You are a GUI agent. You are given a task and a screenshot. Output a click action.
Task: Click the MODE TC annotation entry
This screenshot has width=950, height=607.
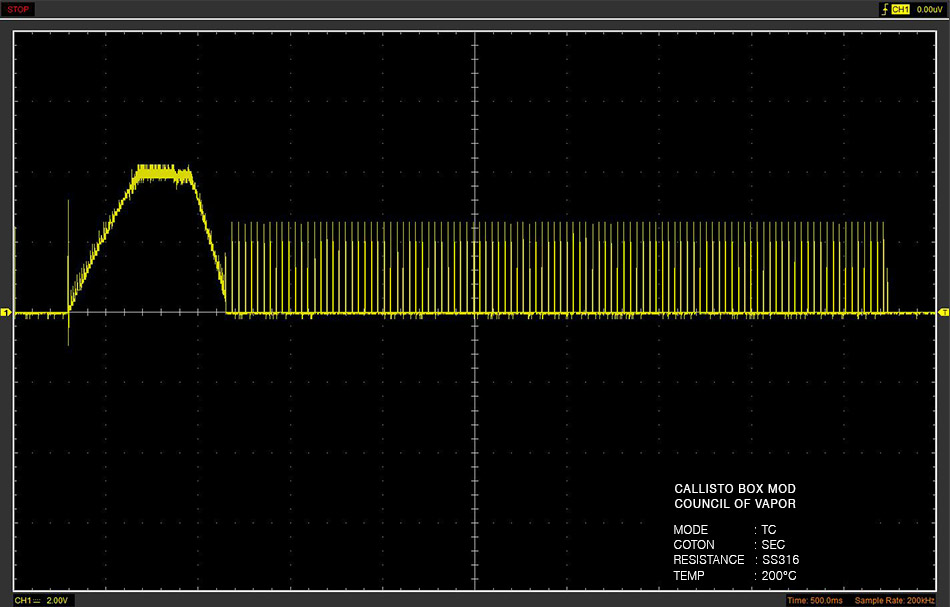click(x=725, y=529)
